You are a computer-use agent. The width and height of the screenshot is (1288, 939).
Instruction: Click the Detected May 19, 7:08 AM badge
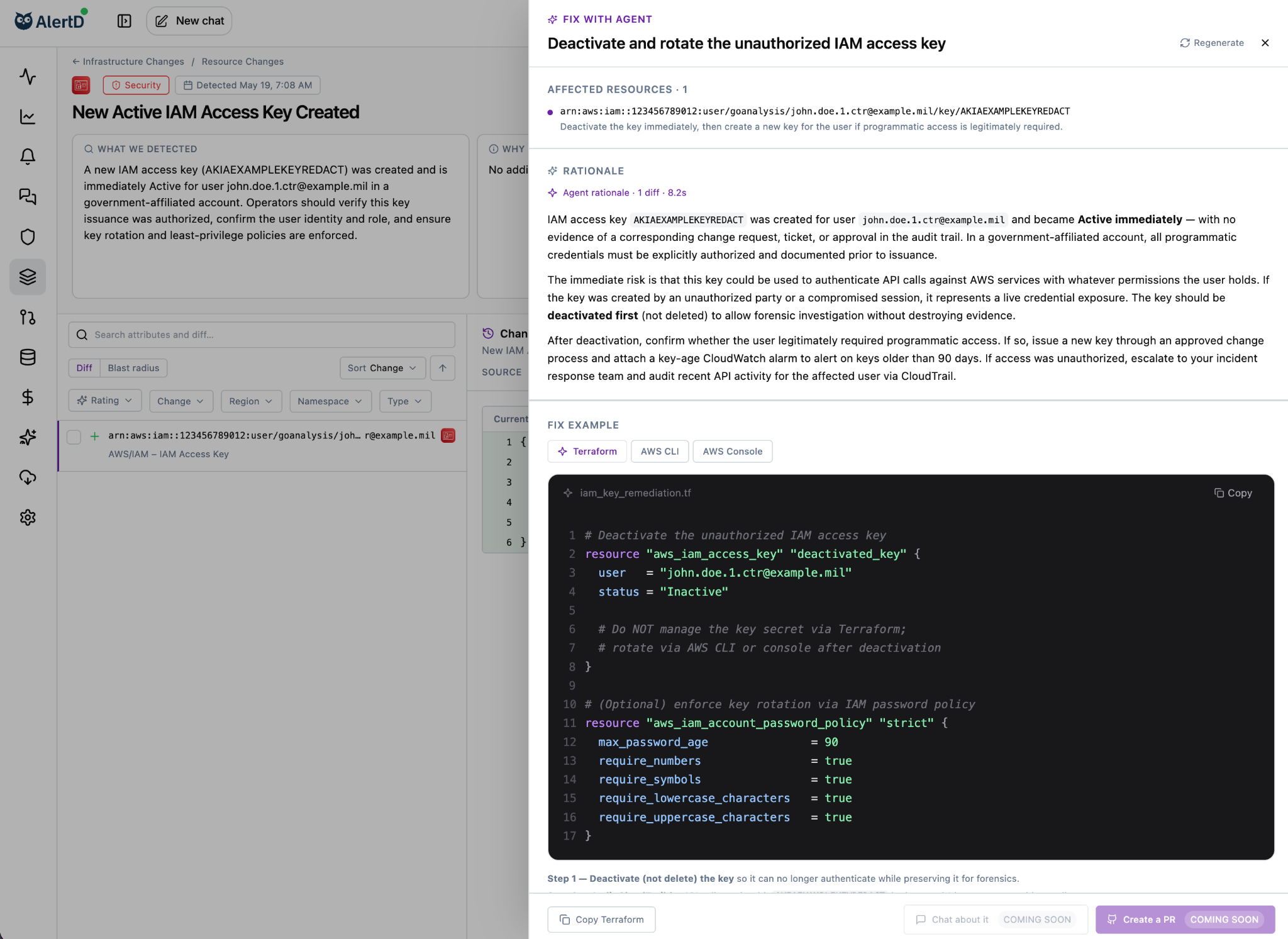click(248, 85)
